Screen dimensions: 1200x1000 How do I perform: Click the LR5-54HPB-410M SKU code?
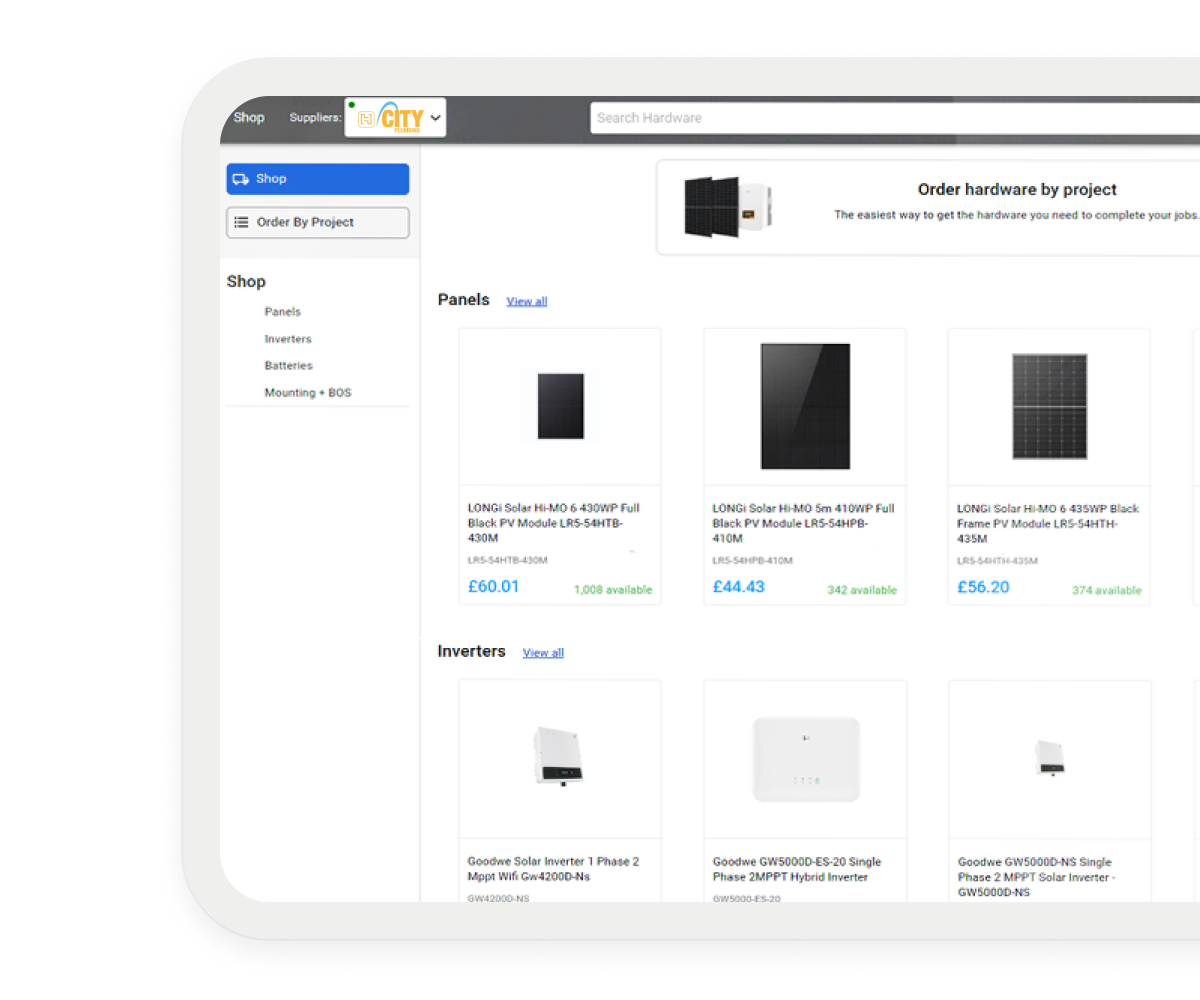pos(753,561)
